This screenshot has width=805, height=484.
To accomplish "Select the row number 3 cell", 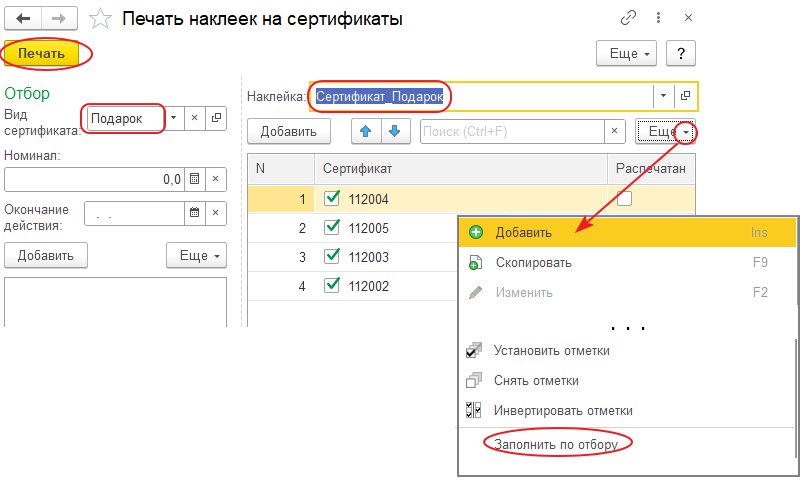I will pos(281,257).
